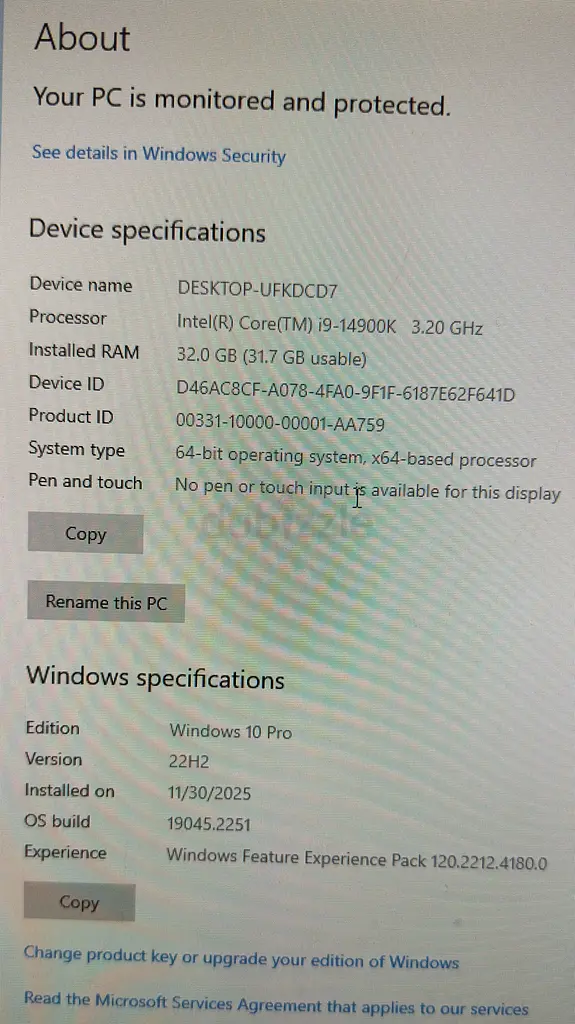
Task: Click the Pen and touch value text
Action: pos(367,490)
